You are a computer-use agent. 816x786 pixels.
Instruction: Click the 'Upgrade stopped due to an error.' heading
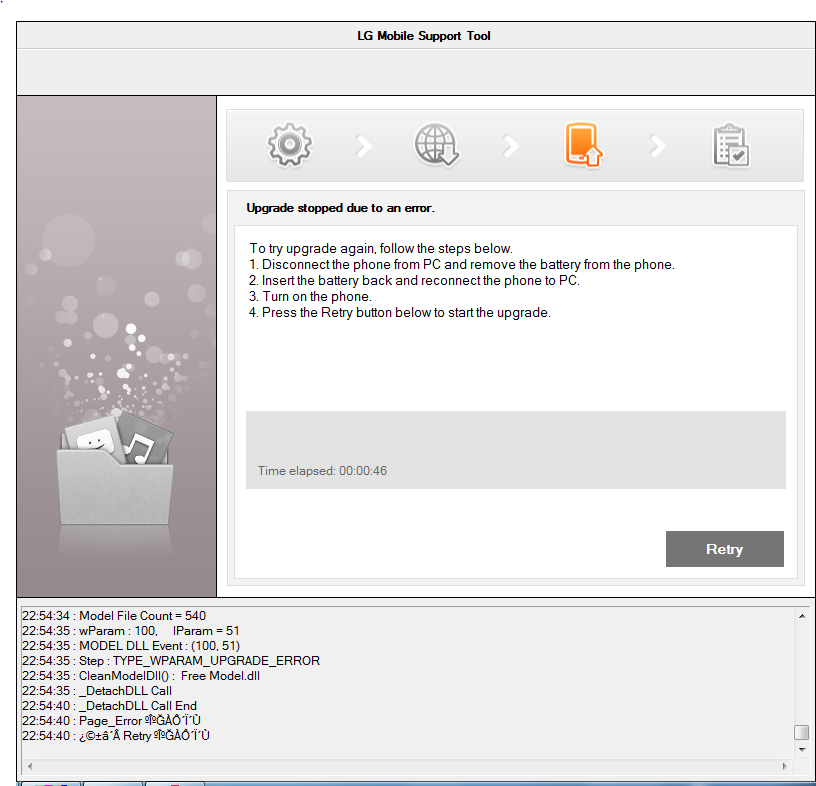340,208
